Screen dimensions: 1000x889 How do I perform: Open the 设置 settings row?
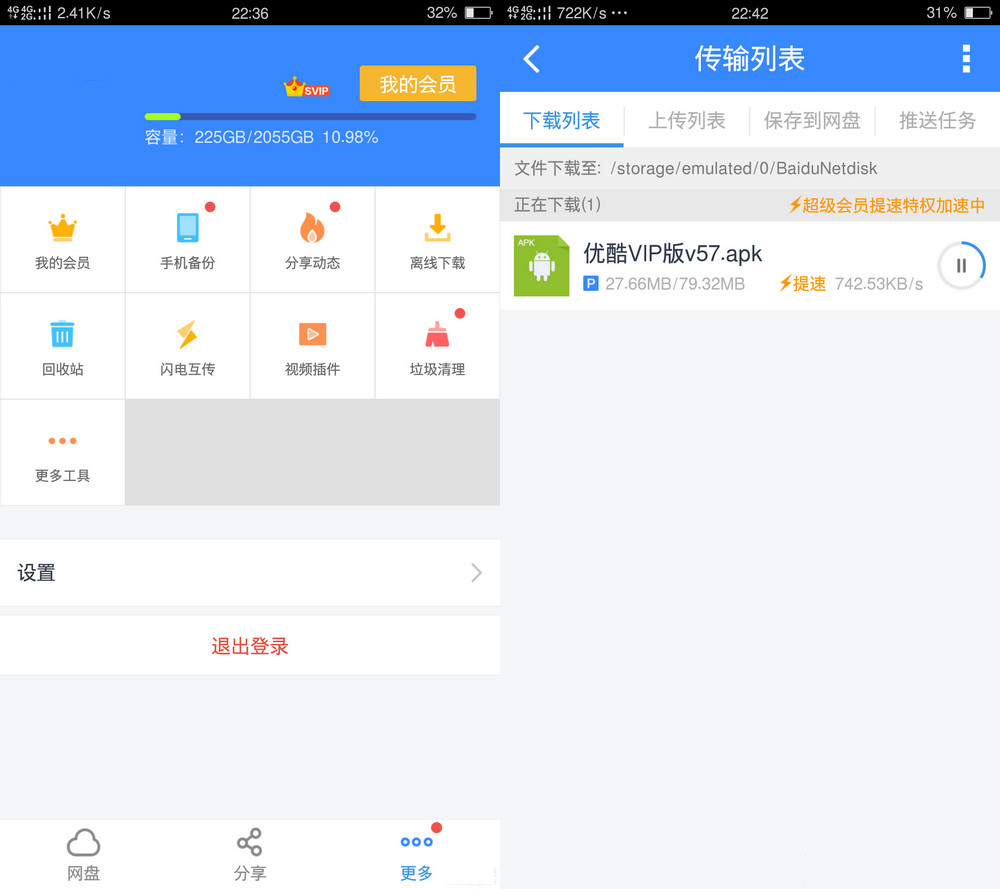250,573
